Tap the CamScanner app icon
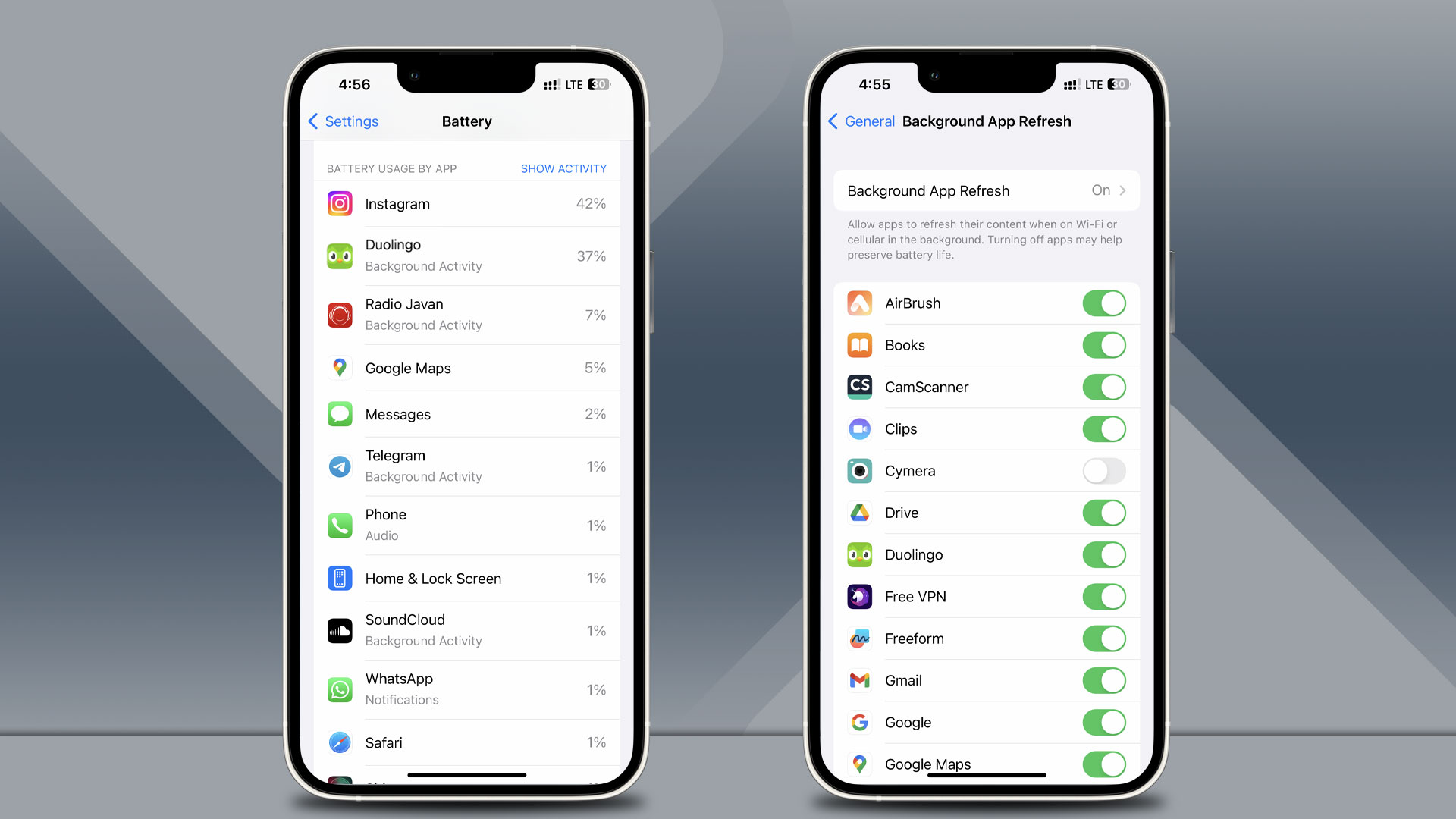Image resolution: width=1456 pixels, height=819 pixels. tap(861, 386)
